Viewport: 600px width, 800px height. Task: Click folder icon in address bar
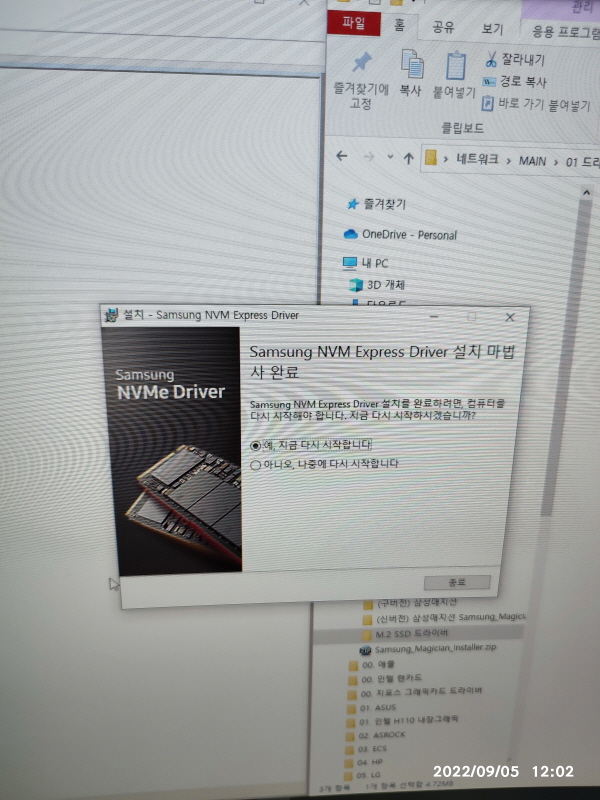[431, 158]
